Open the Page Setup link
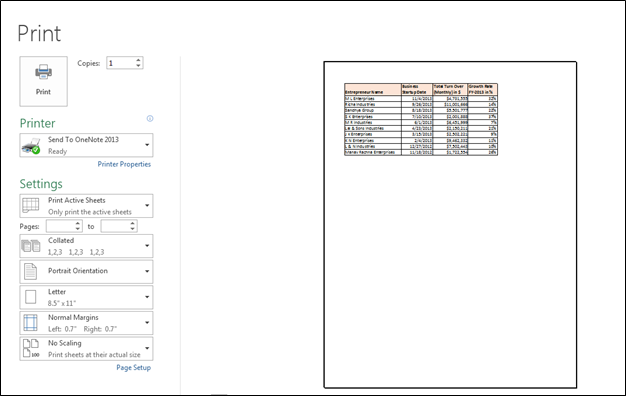Image resolution: width=626 pixels, height=396 pixels. [x=133, y=368]
